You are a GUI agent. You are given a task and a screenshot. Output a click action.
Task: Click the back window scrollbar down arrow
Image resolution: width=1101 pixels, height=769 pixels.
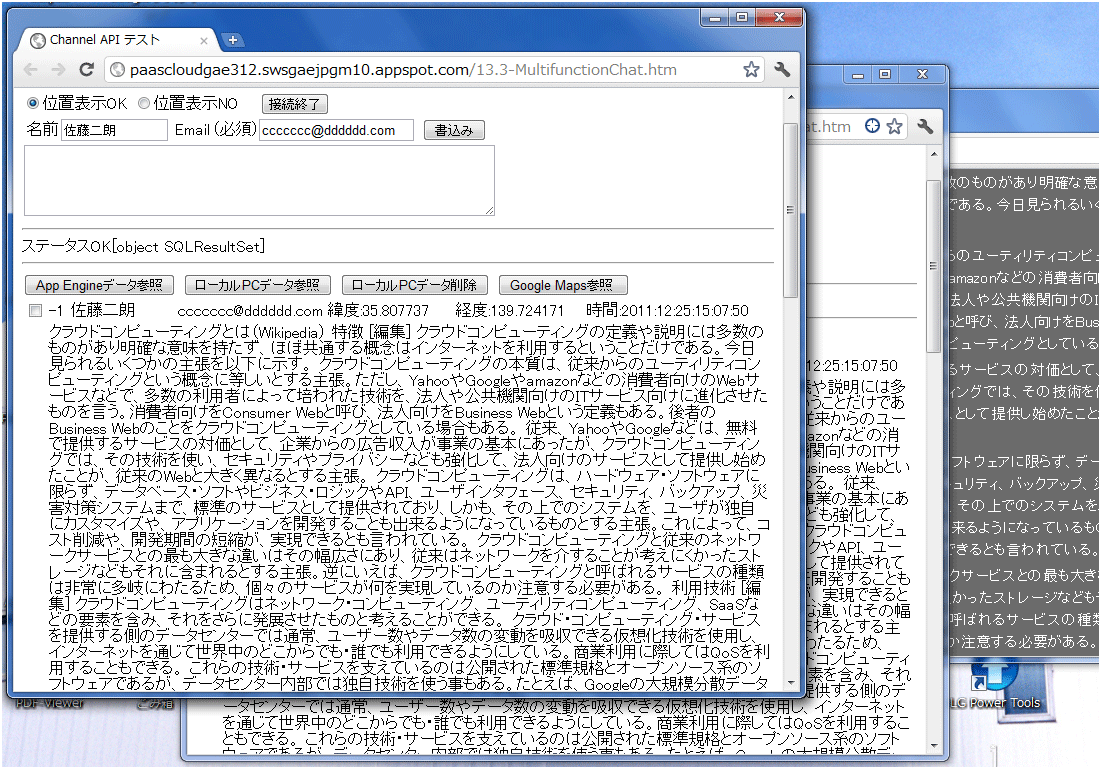933,746
